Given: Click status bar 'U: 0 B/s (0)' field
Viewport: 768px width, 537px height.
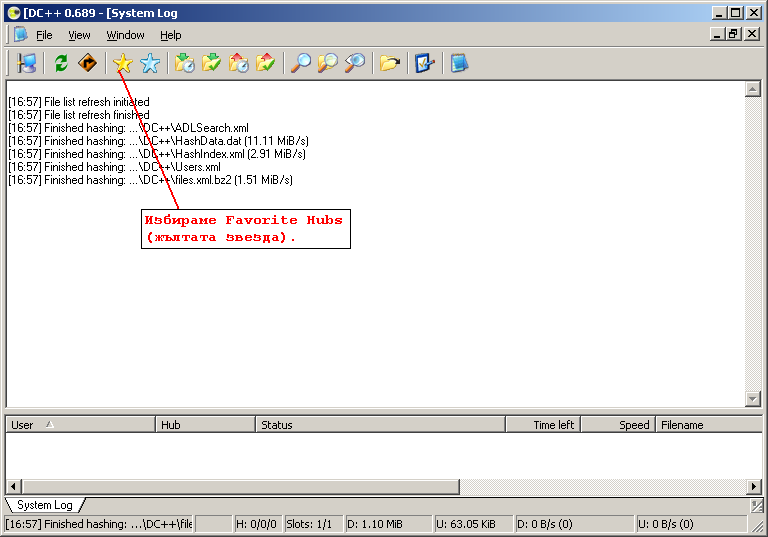Looking at the screenshot, I should pos(690,524).
